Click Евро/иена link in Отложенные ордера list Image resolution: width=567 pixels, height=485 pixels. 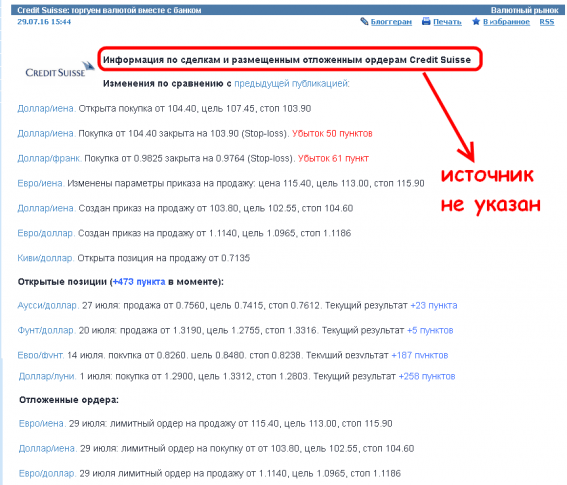(42, 424)
